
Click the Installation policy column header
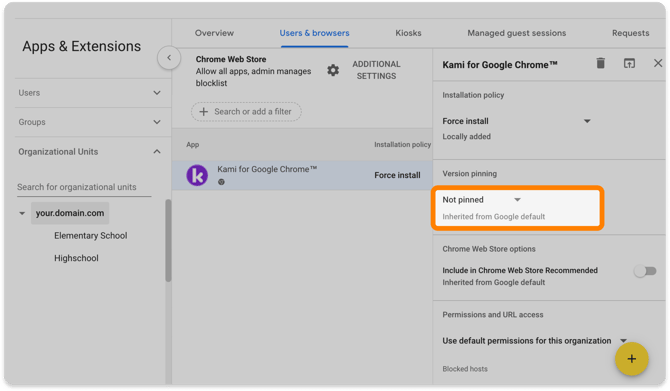[402, 144]
